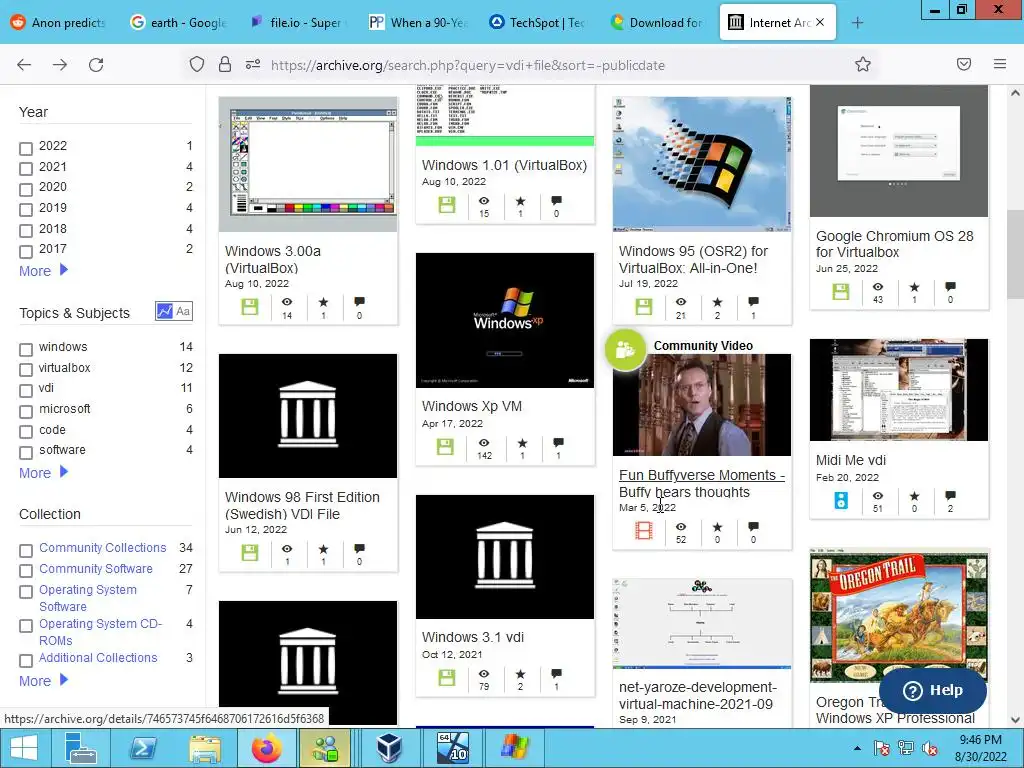
Task: Open the Pocket save icon
Action: click(964, 64)
